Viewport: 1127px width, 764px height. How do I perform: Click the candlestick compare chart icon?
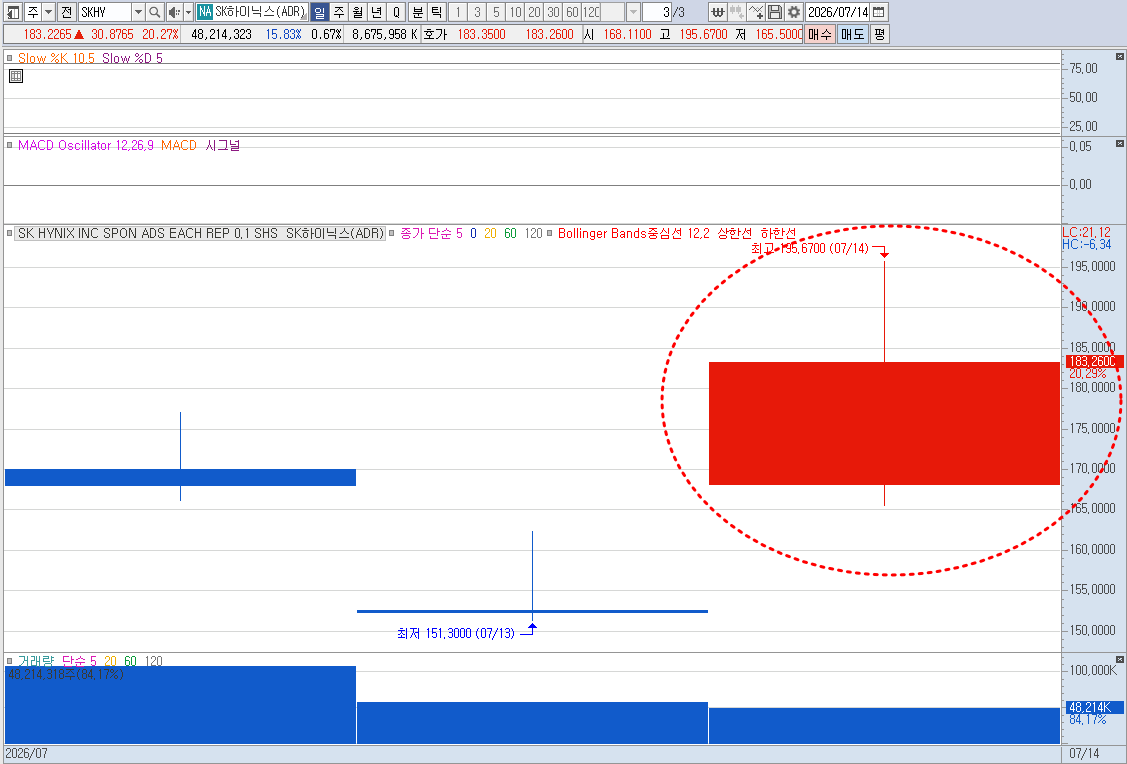pyautogui.click(x=737, y=12)
